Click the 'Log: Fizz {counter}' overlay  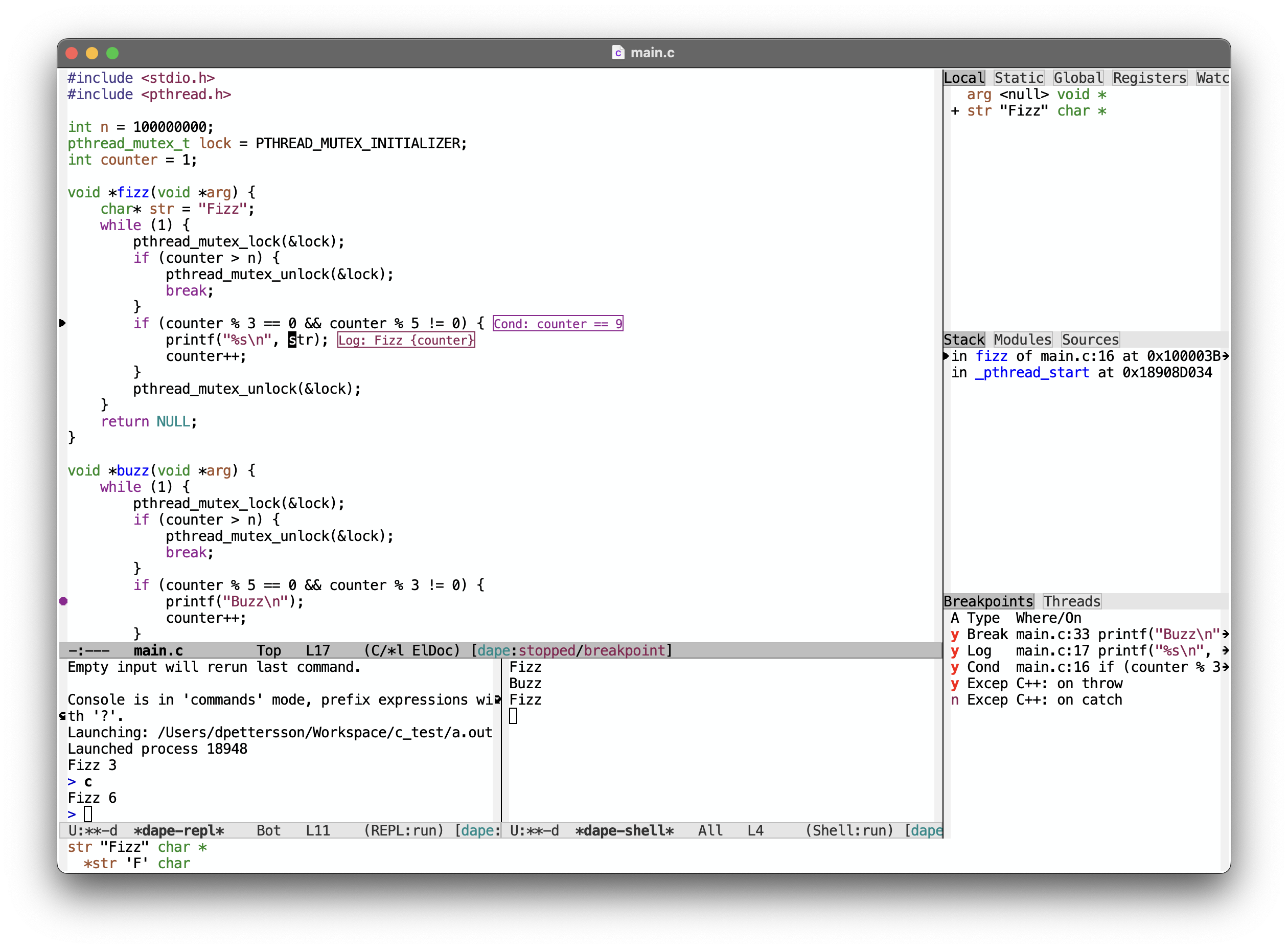tap(405, 340)
